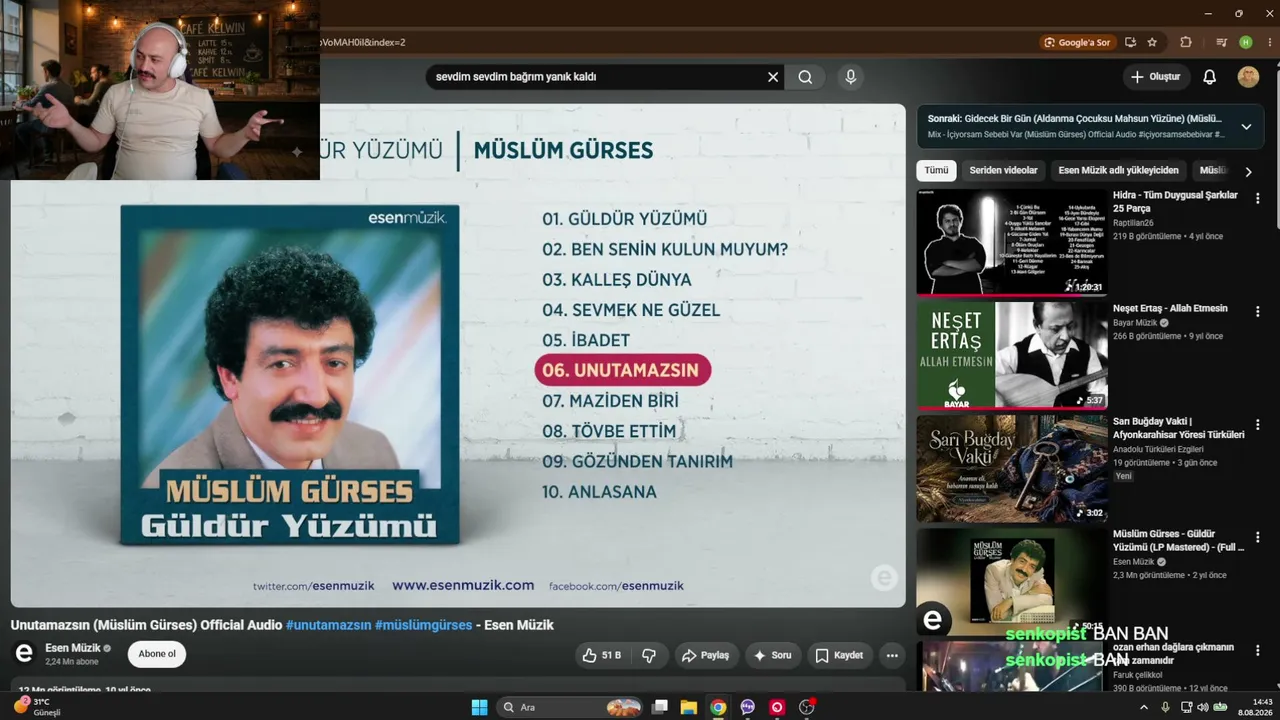Open Chrome three-dot menu

click(x=1268, y=42)
